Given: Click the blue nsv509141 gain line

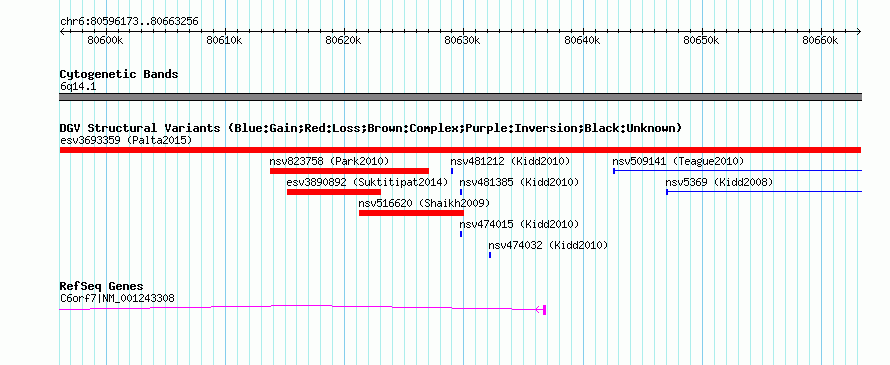Looking at the screenshot, I should tap(737, 171).
